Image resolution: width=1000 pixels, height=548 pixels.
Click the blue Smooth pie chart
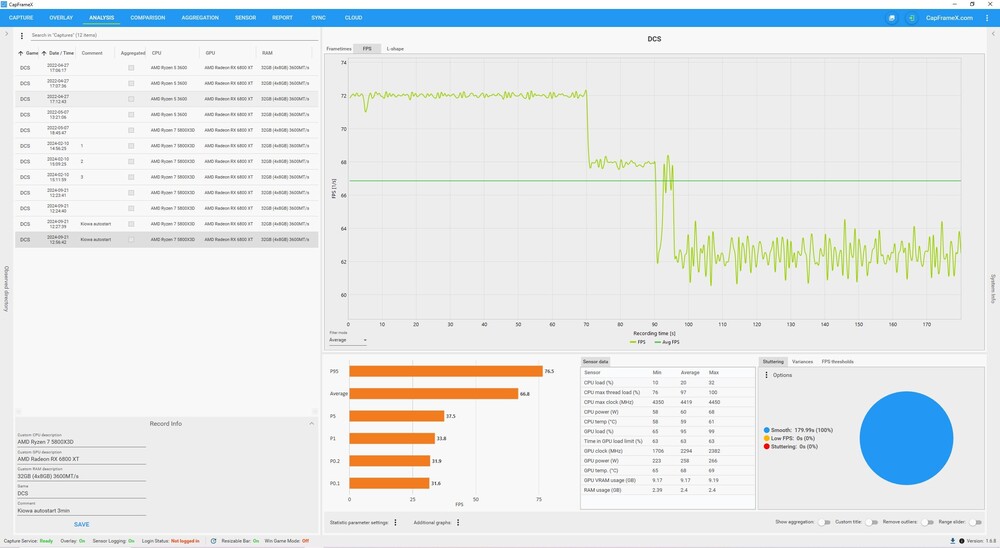point(906,438)
